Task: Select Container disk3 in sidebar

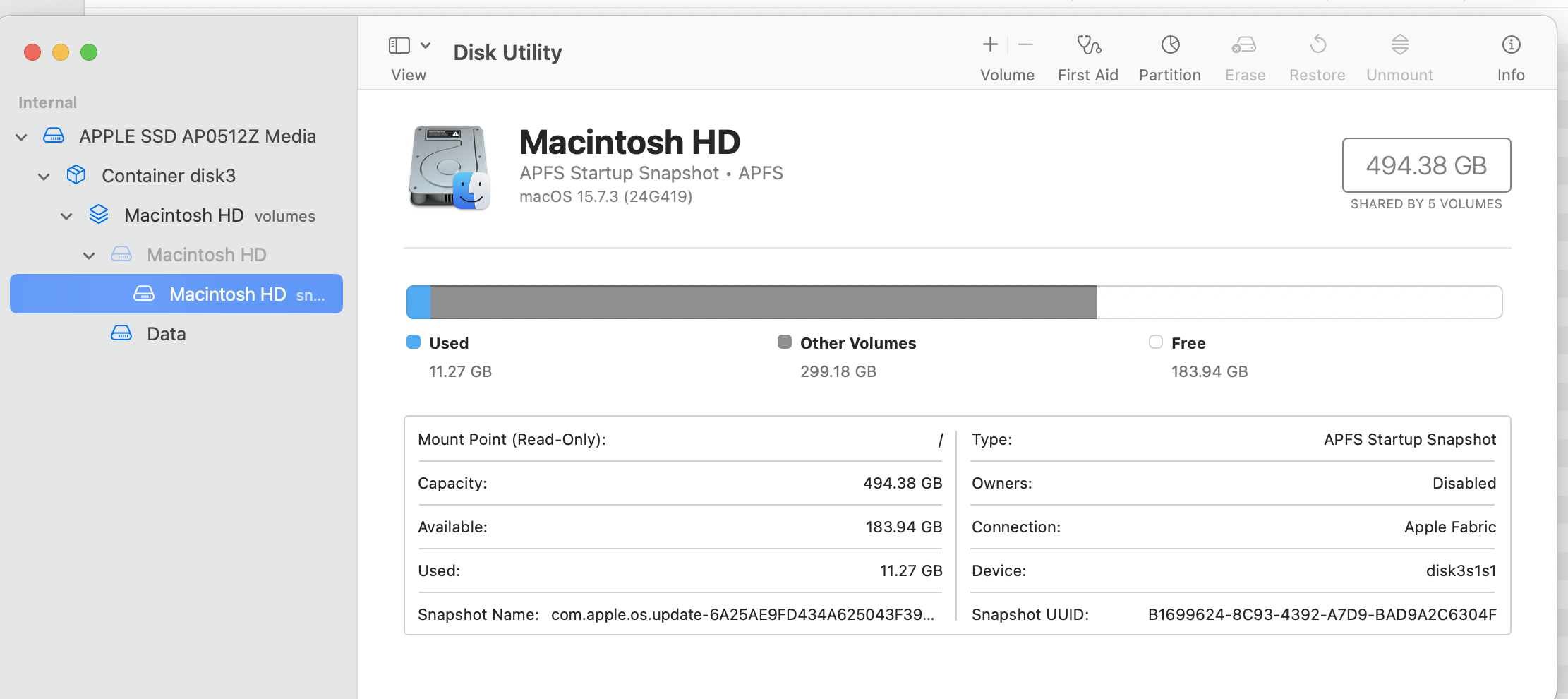Action: (x=169, y=176)
